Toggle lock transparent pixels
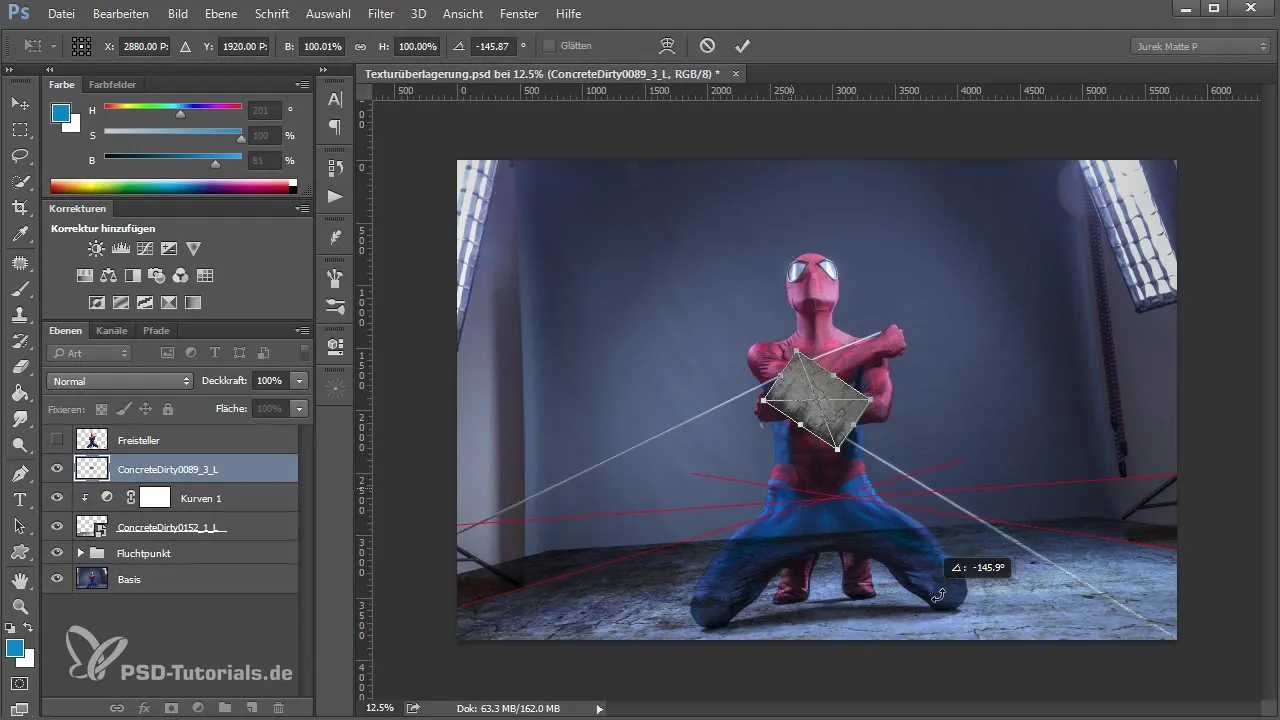This screenshot has height=720, width=1280. (x=101, y=408)
